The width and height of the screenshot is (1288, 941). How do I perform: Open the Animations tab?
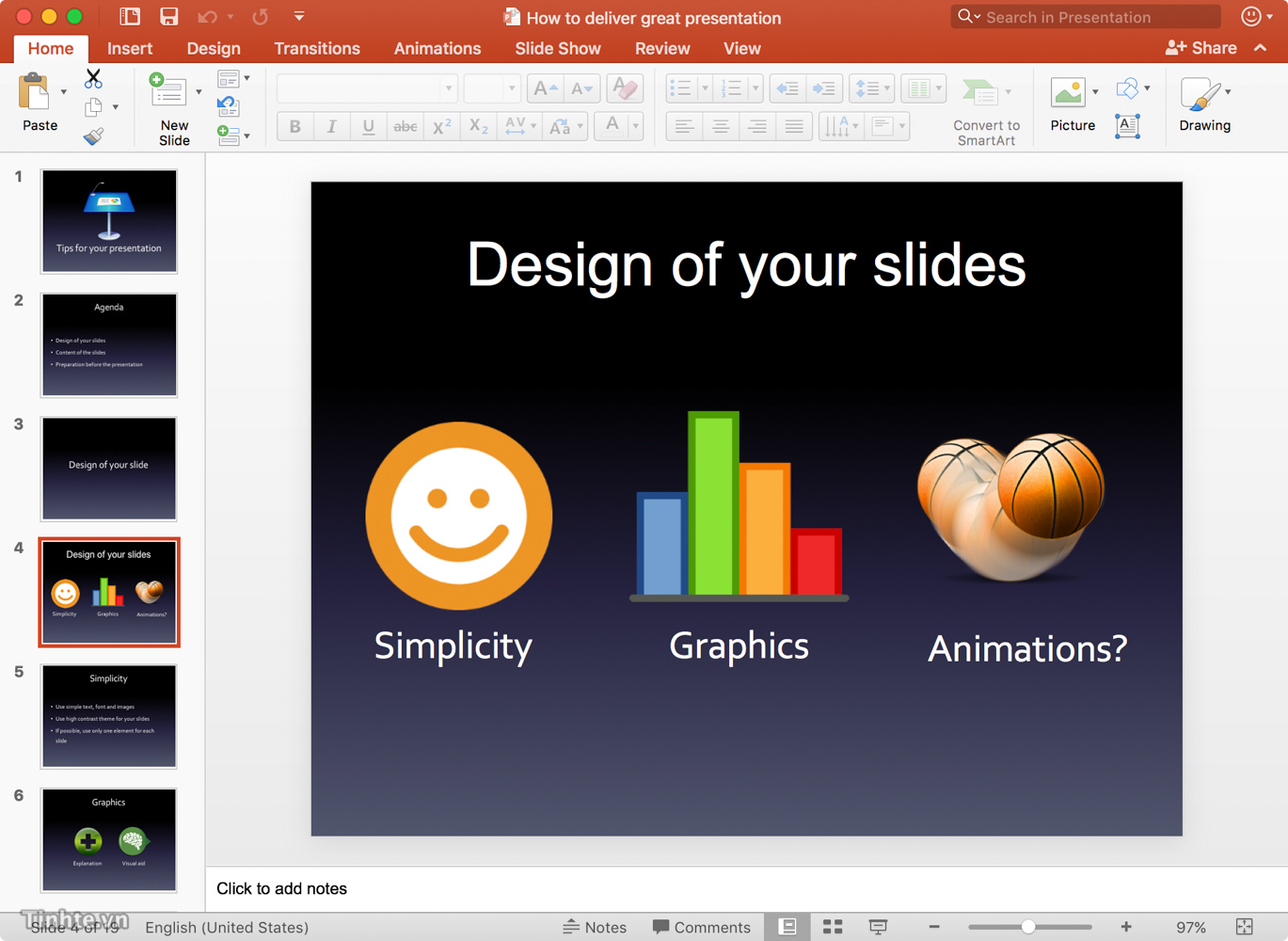pos(437,48)
